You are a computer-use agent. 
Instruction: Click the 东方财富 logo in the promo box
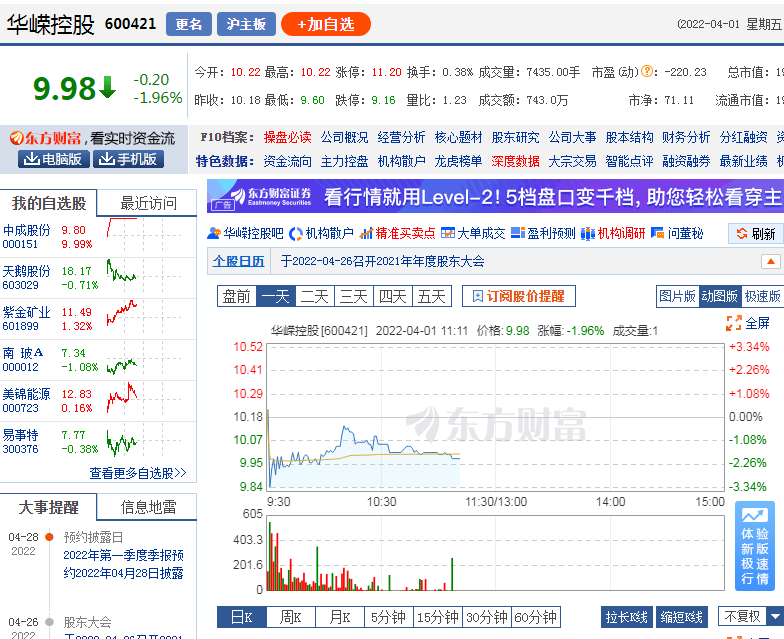(46, 138)
